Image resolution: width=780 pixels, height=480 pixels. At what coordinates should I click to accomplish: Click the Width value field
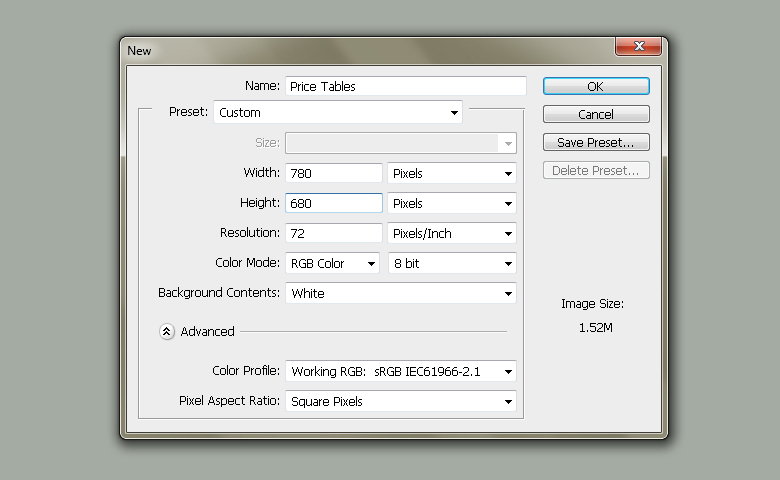click(x=334, y=174)
